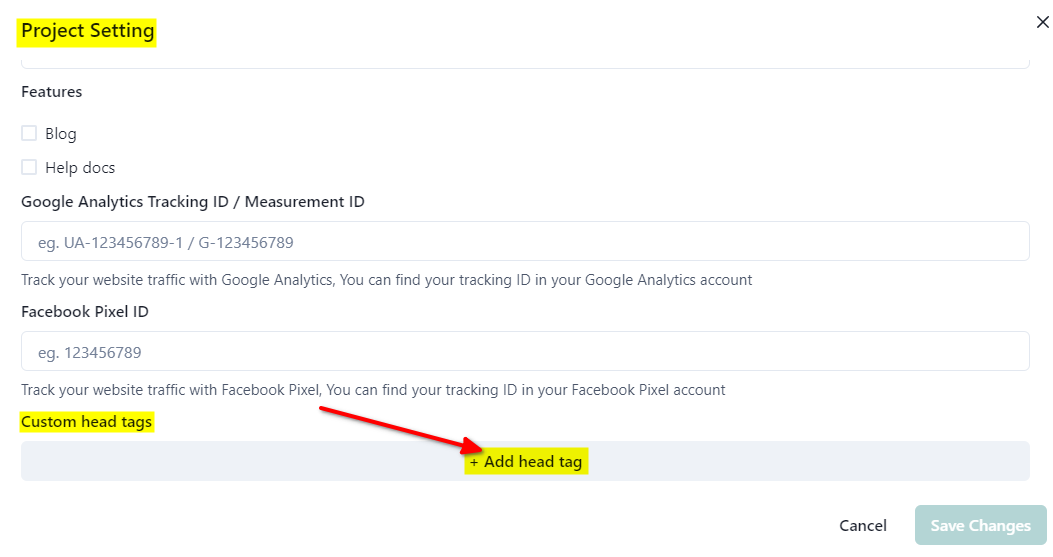The width and height of the screenshot is (1053, 557).
Task: Enable the Blog feature checkbox
Action: point(29,133)
